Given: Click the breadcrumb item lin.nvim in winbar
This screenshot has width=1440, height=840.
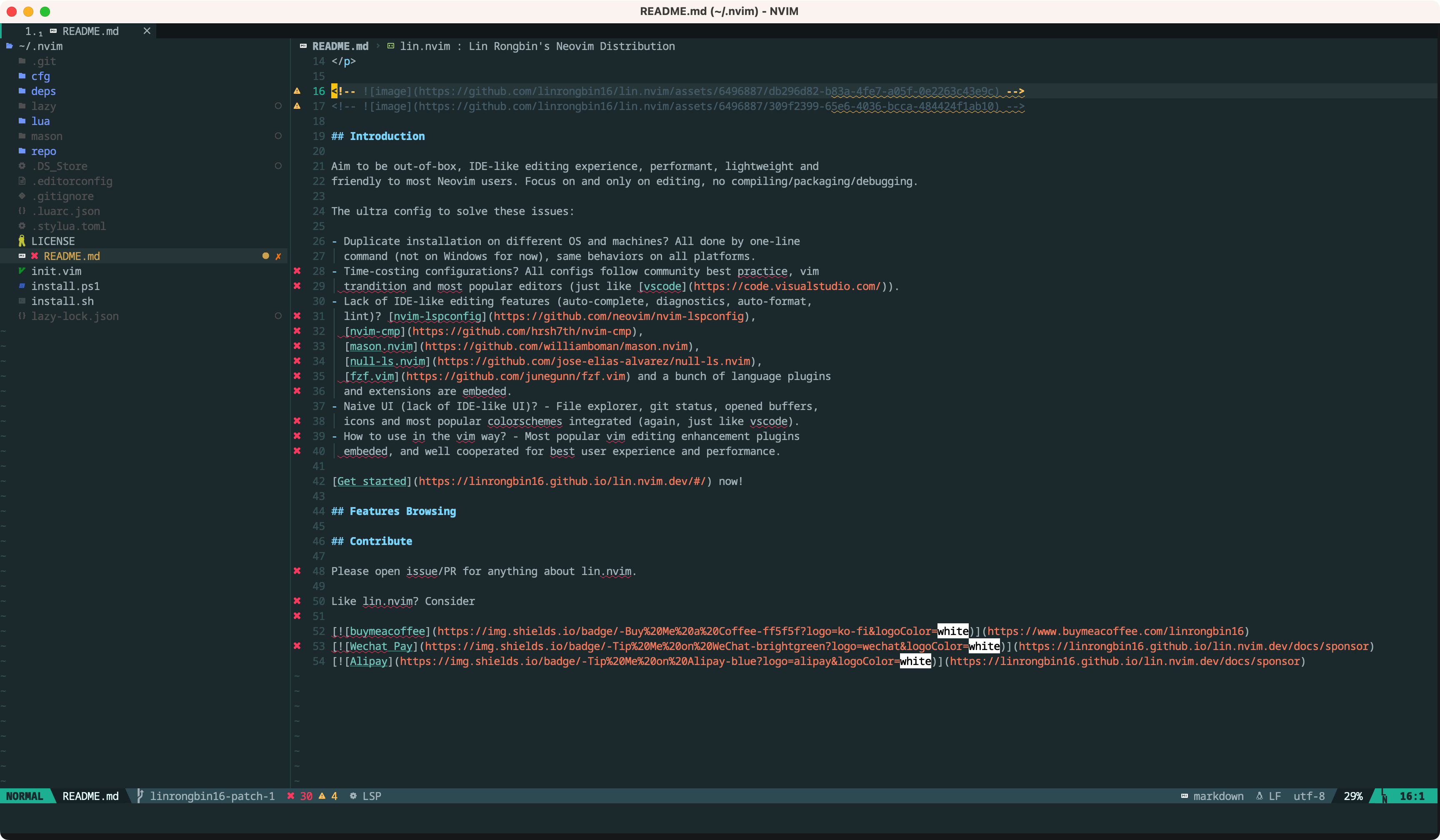Looking at the screenshot, I should pyautogui.click(x=425, y=46).
